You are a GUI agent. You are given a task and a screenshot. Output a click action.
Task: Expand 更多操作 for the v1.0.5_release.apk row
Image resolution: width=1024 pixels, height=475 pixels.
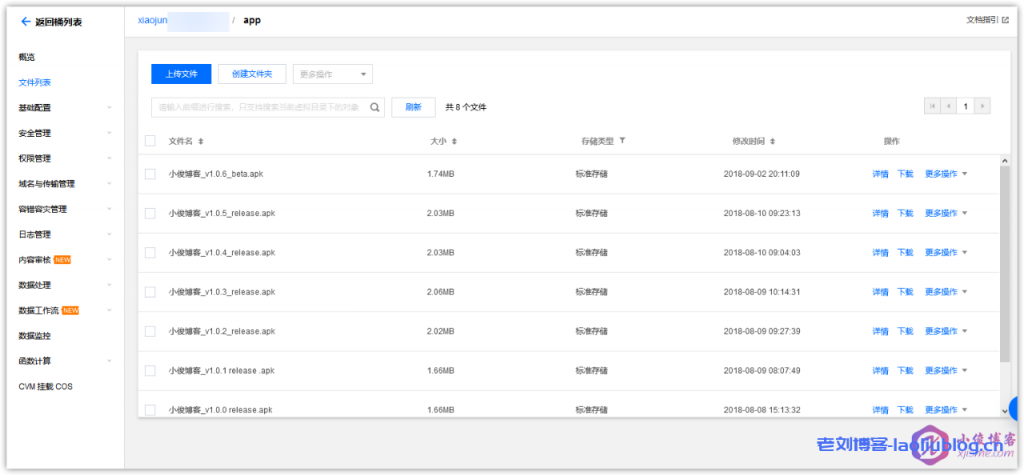(x=946, y=213)
